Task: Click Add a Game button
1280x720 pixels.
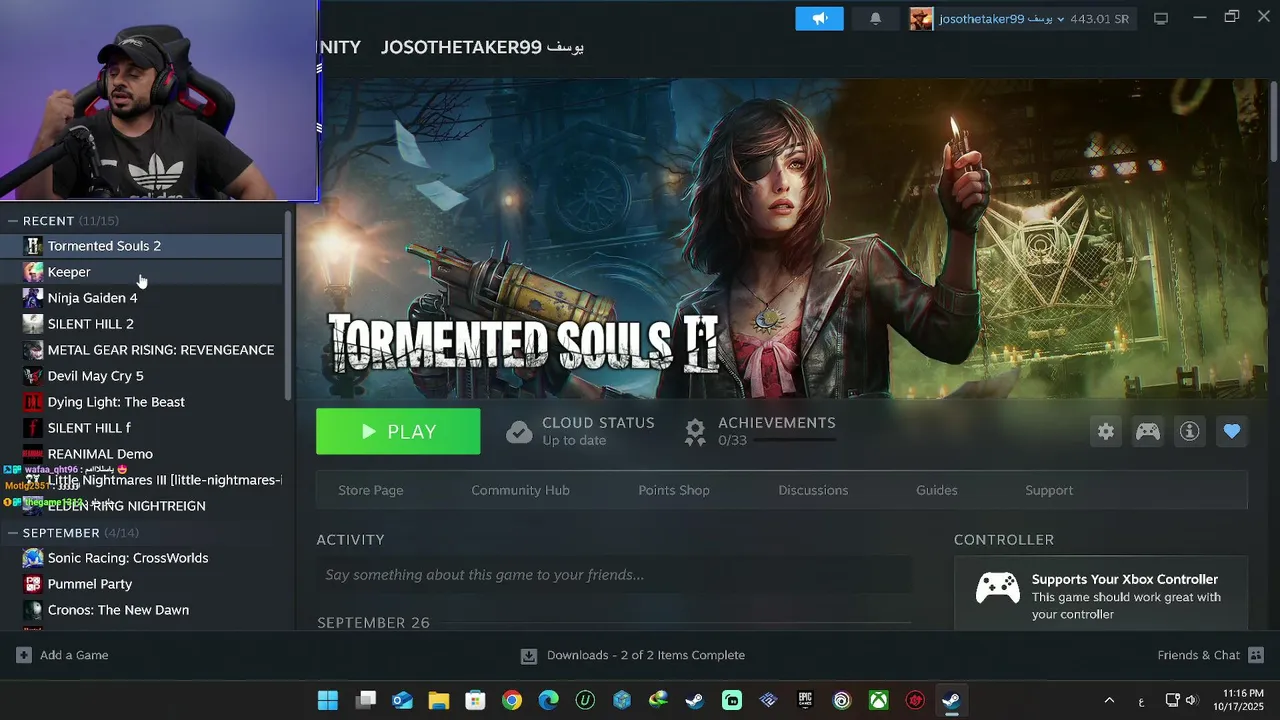Action: [x=62, y=655]
